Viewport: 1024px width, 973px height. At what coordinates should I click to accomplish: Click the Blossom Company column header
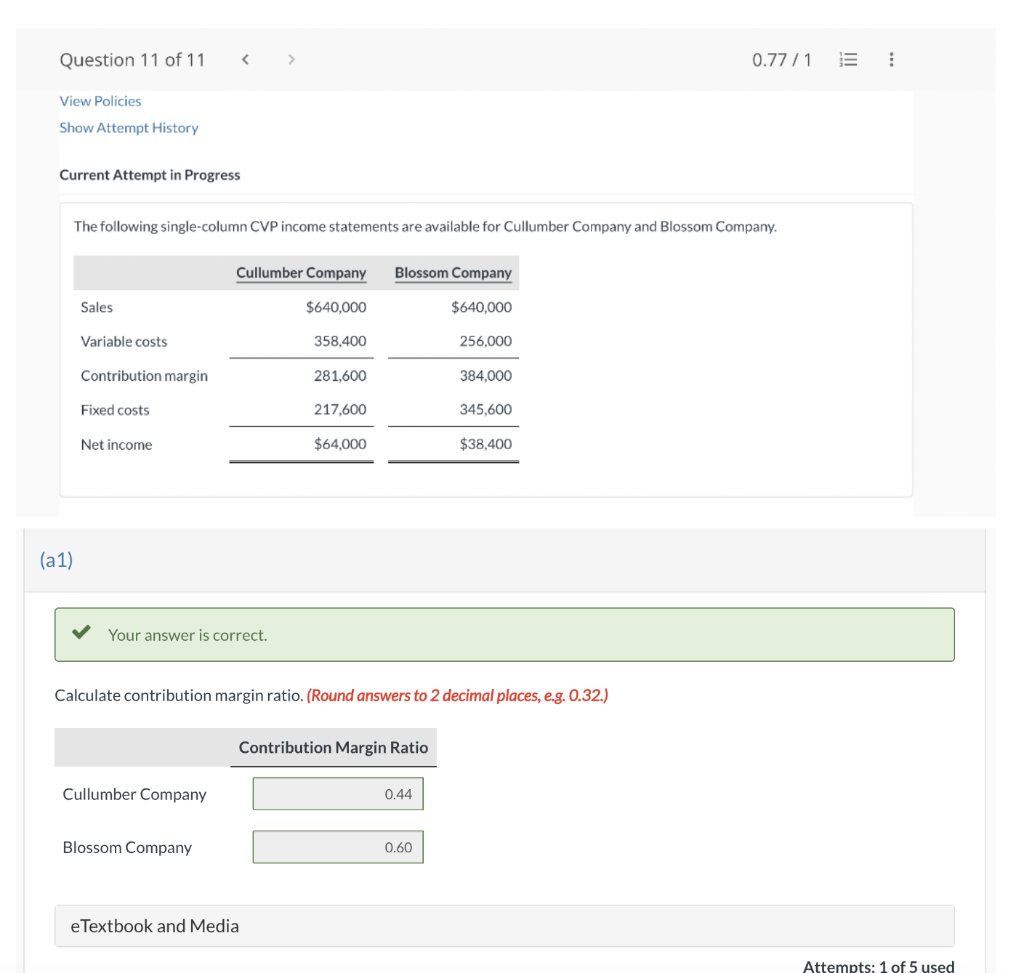point(453,272)
